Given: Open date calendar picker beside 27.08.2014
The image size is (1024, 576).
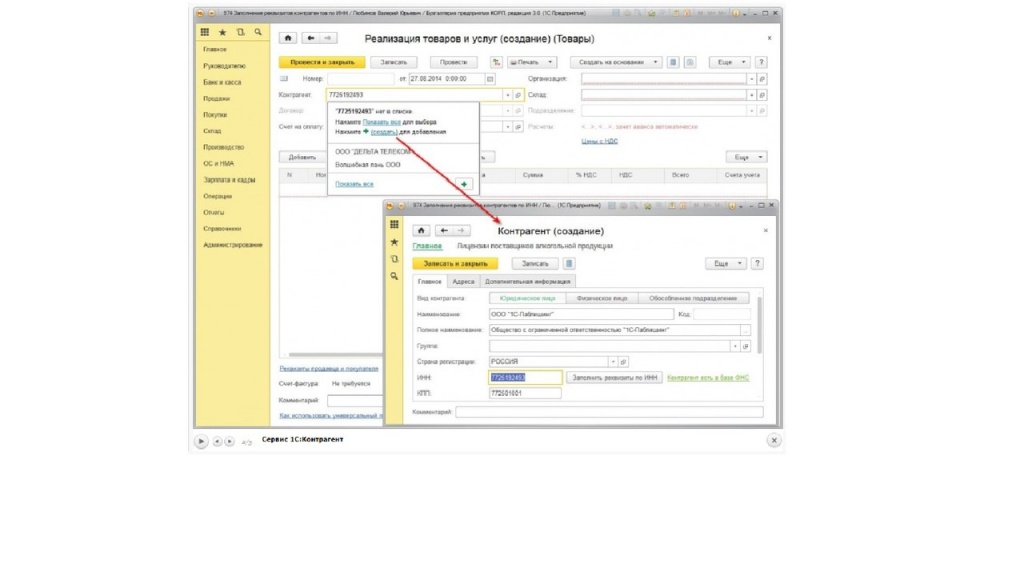Looking at the screenshot, I should point(490,79).
